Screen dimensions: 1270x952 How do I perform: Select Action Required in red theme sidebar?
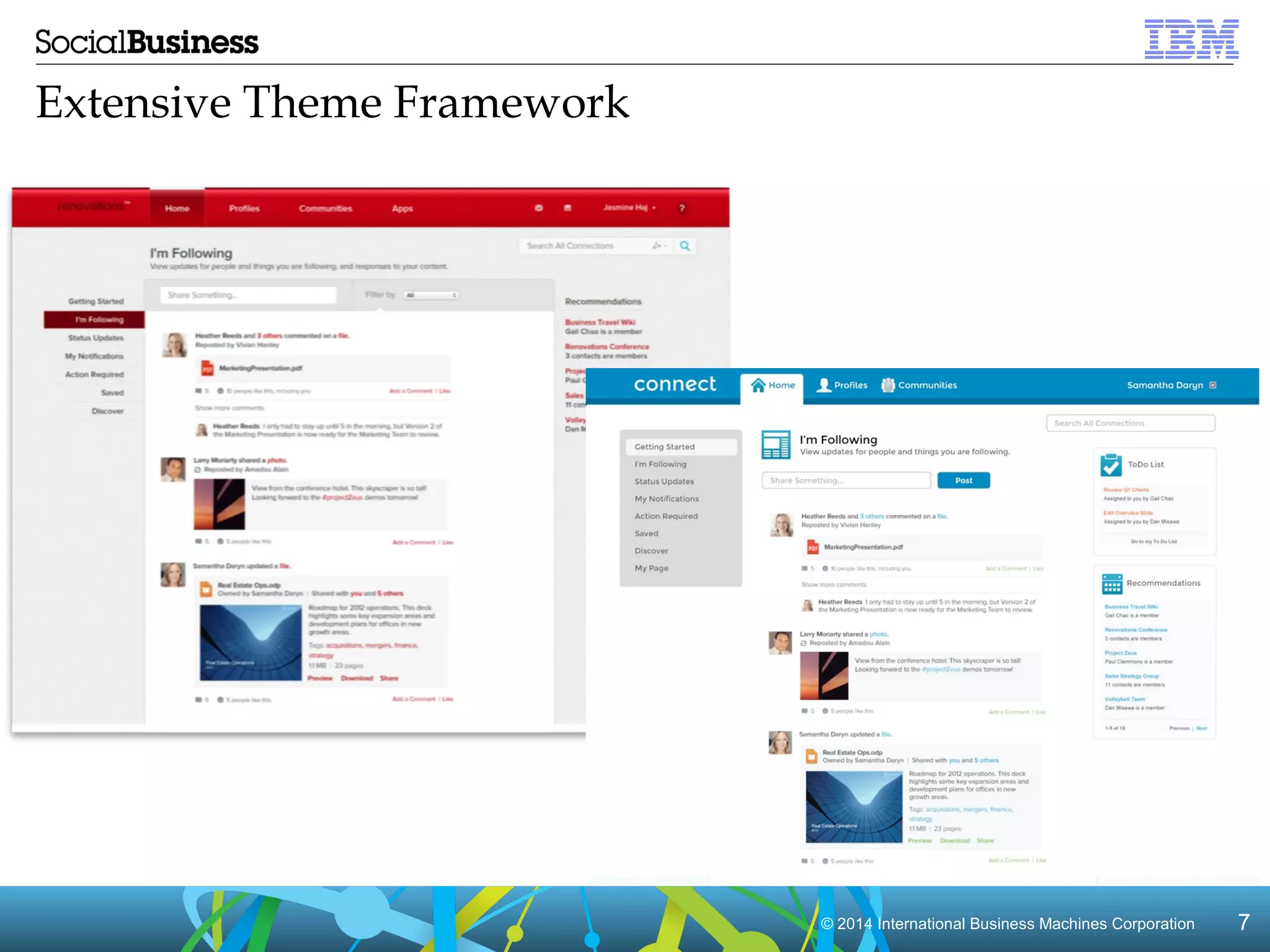[x=94, y=375]
